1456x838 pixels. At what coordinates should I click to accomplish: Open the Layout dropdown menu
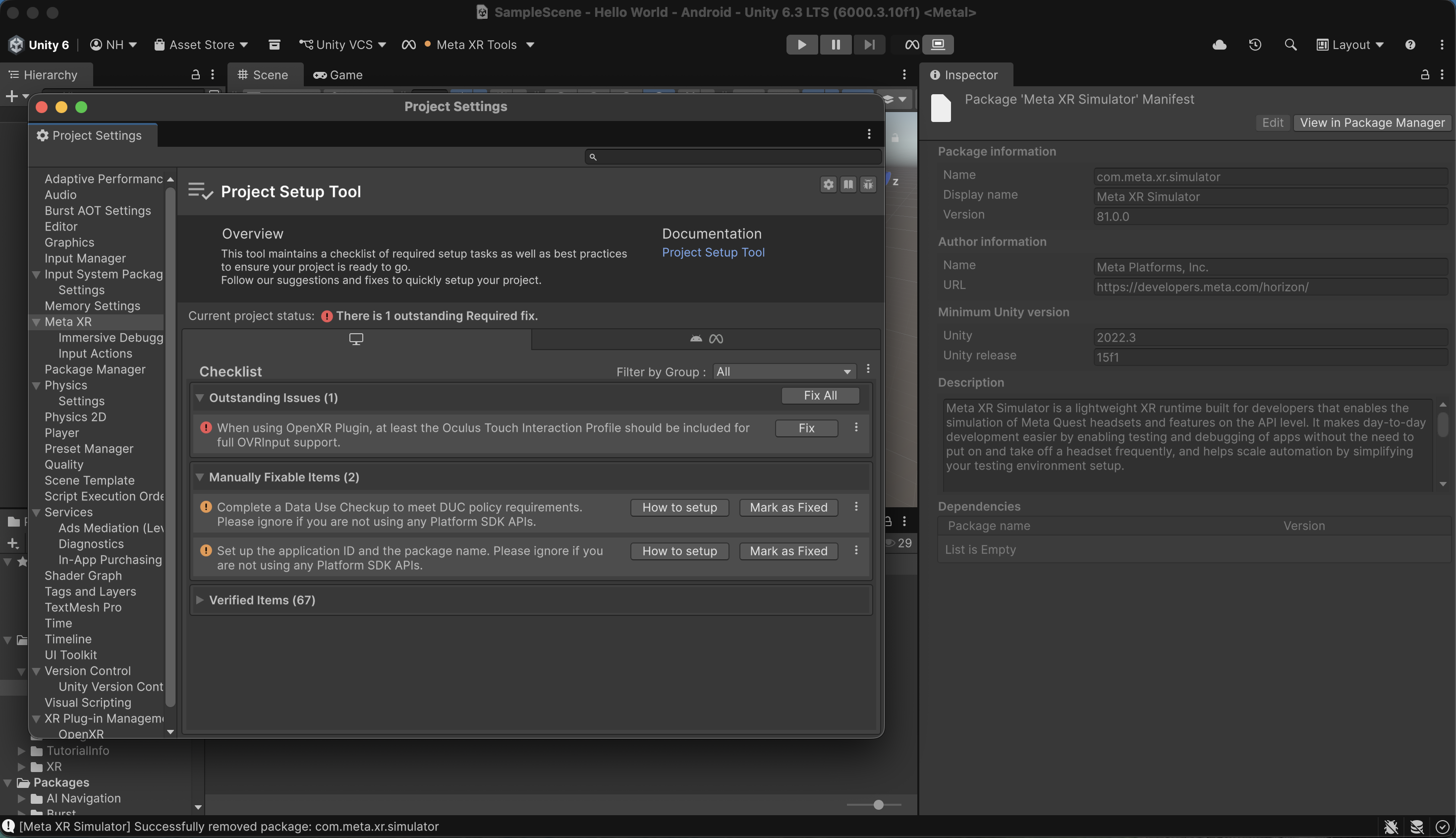point(1350,44)
